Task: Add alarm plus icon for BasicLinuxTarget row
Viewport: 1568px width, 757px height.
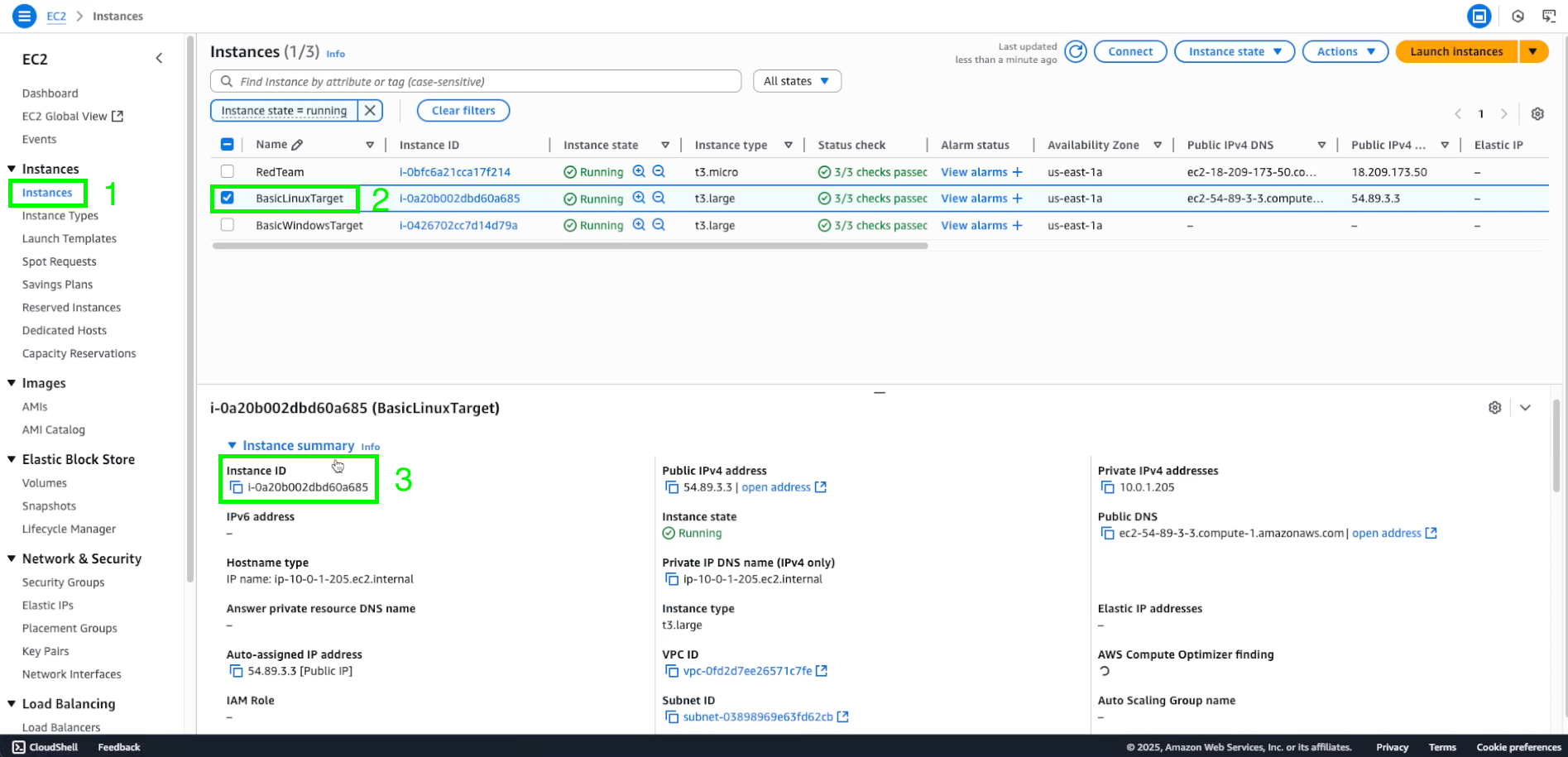Action: pyautogui.click(x=1018, y=199)
